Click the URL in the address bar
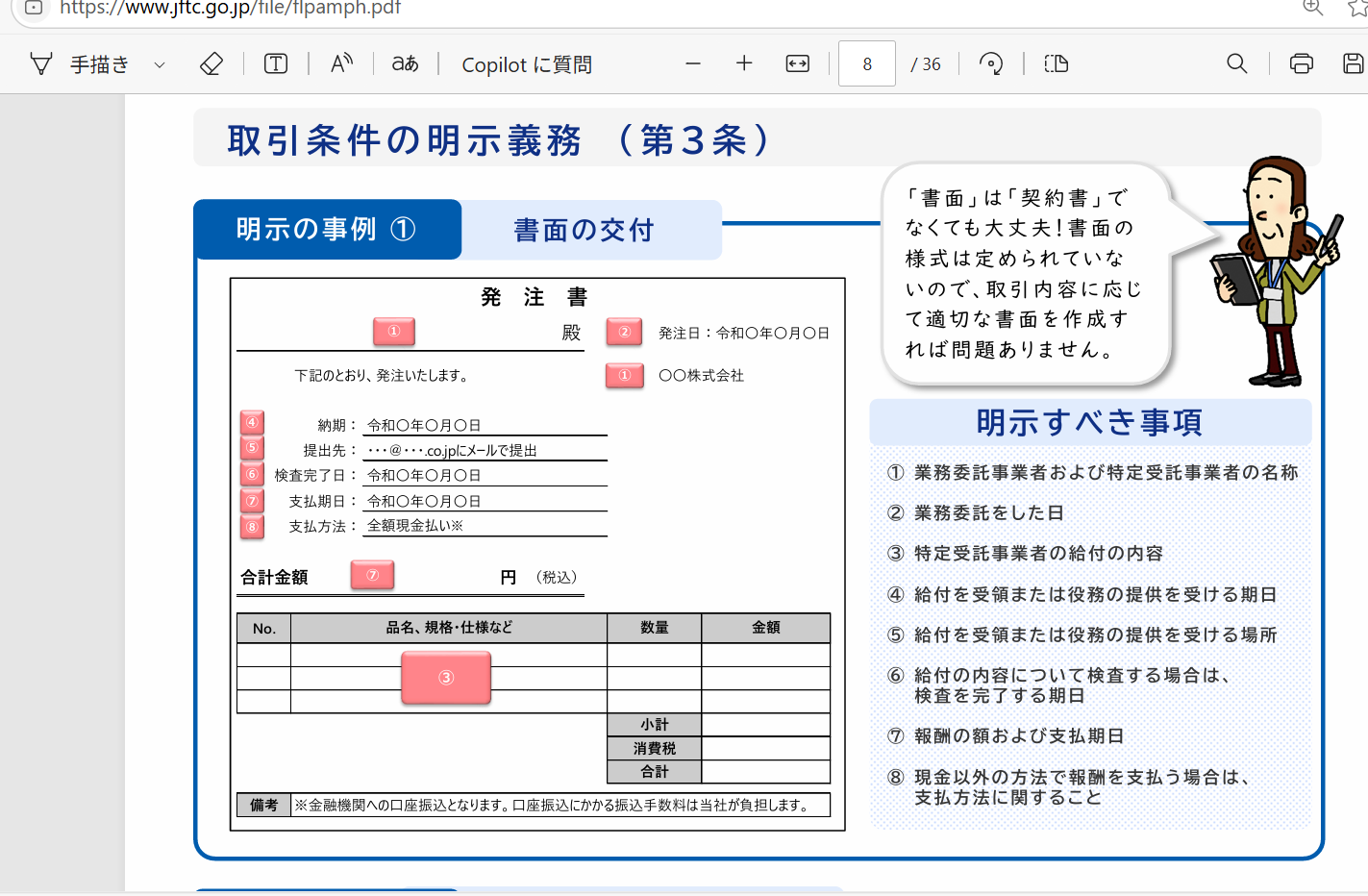1368x896 pixels. (231, 9)
